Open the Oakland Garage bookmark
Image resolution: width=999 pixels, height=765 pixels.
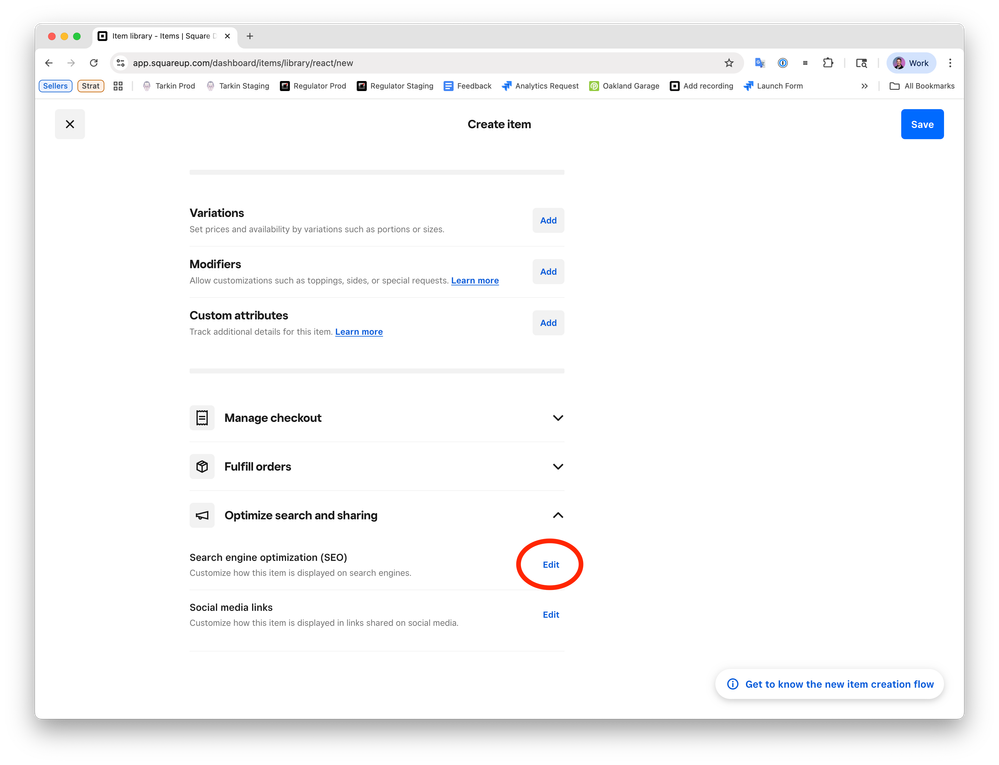pos(625,86)
